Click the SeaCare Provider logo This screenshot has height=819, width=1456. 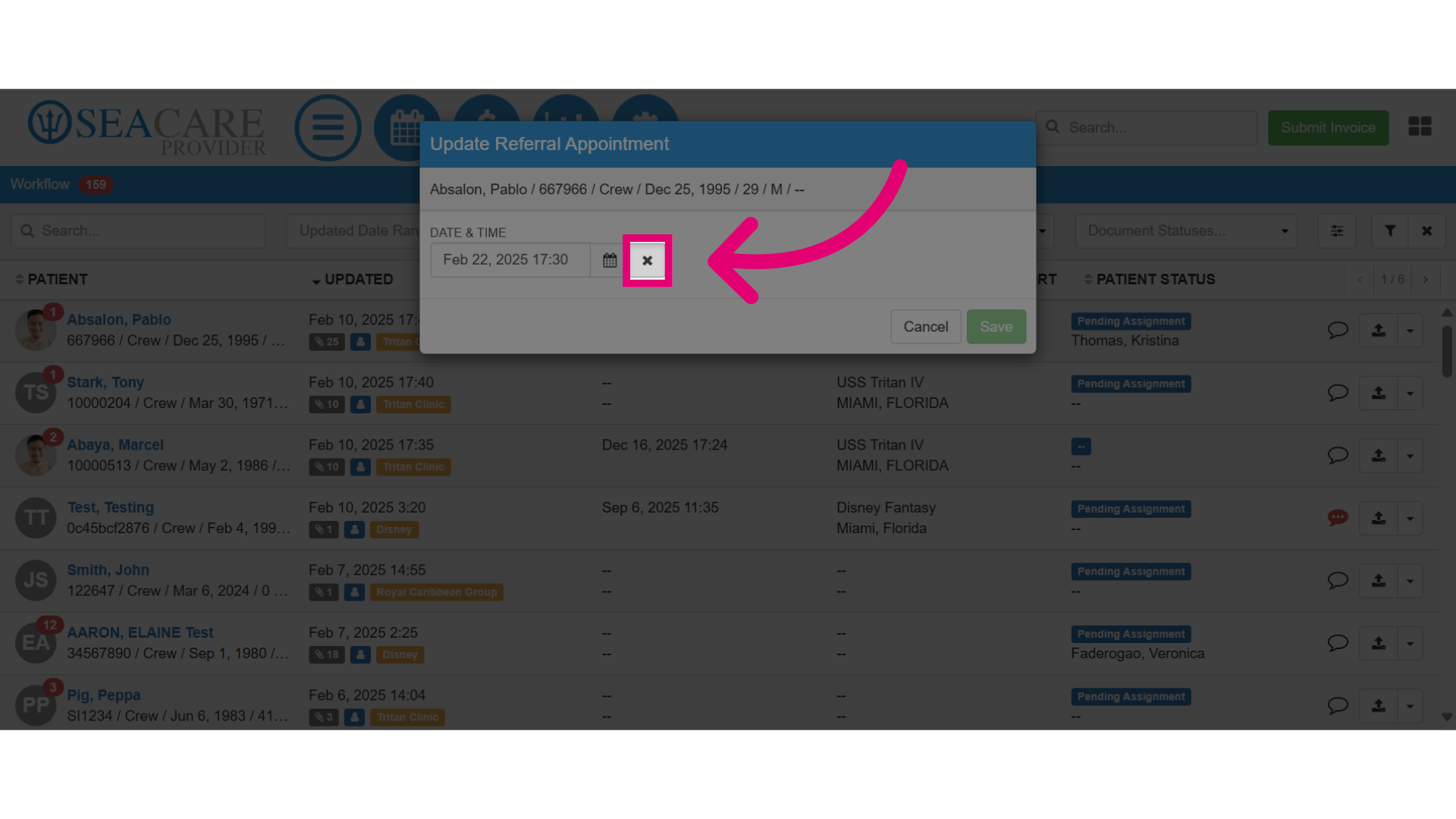[148, 127]
